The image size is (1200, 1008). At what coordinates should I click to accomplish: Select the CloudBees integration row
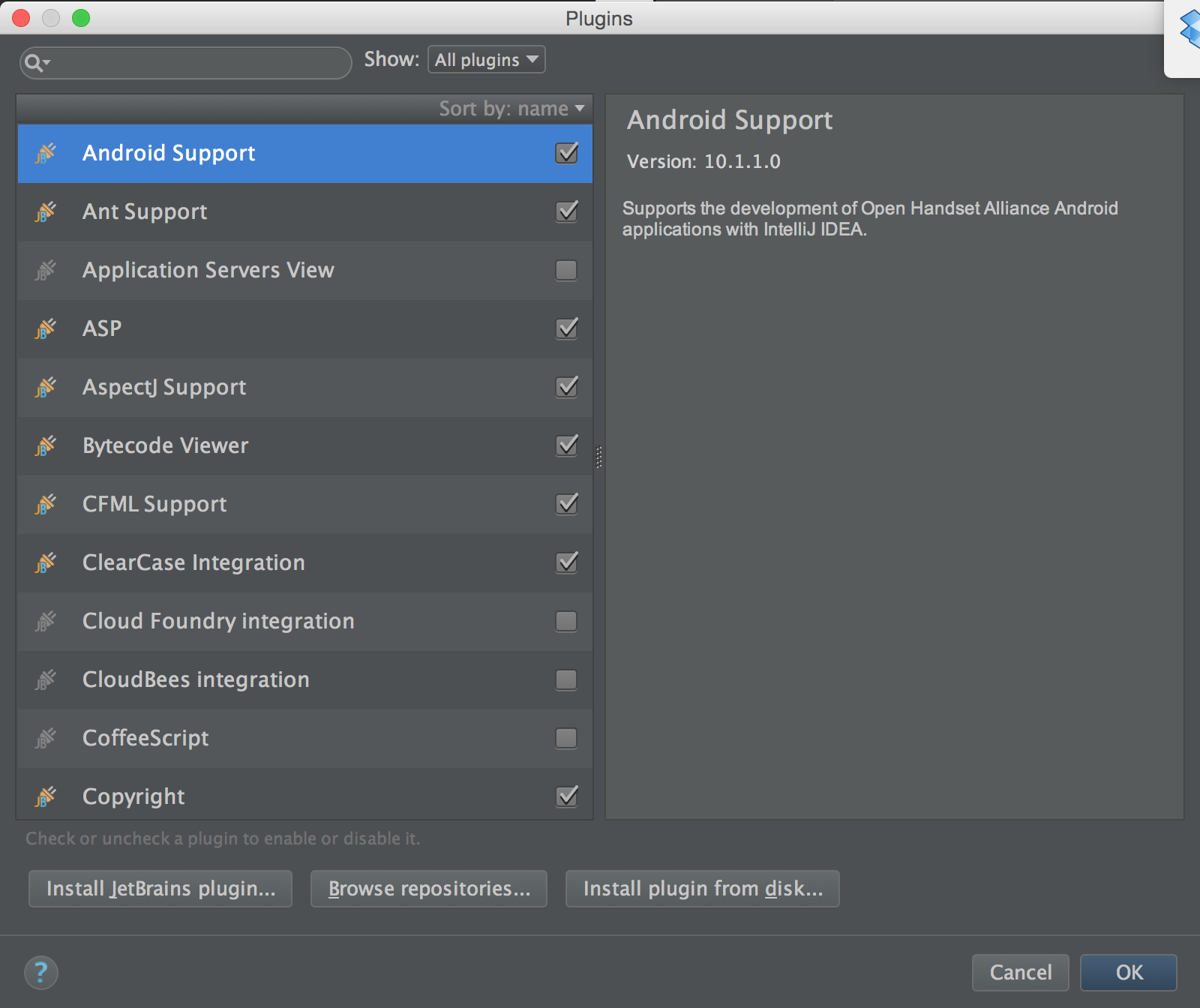click(x=304, y=679)
